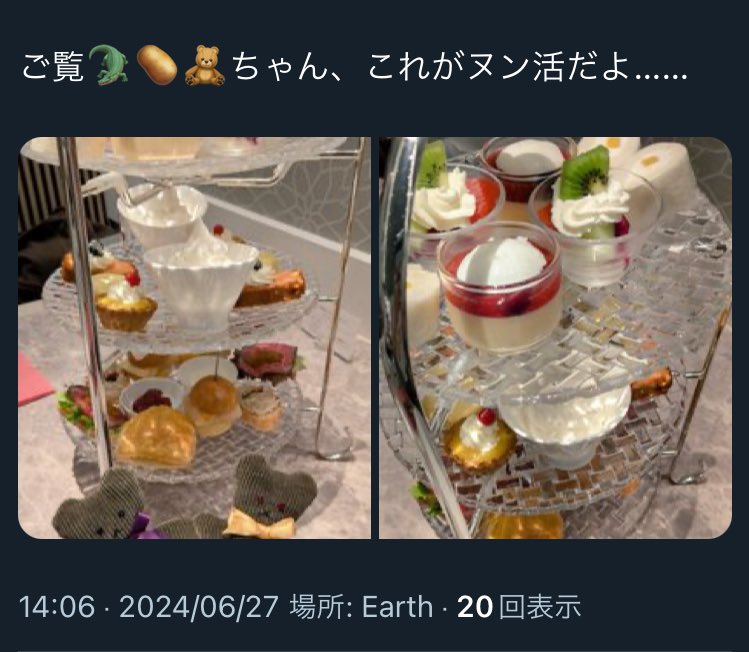Open the right photo of dessert cups

click(x=555, y=338)
